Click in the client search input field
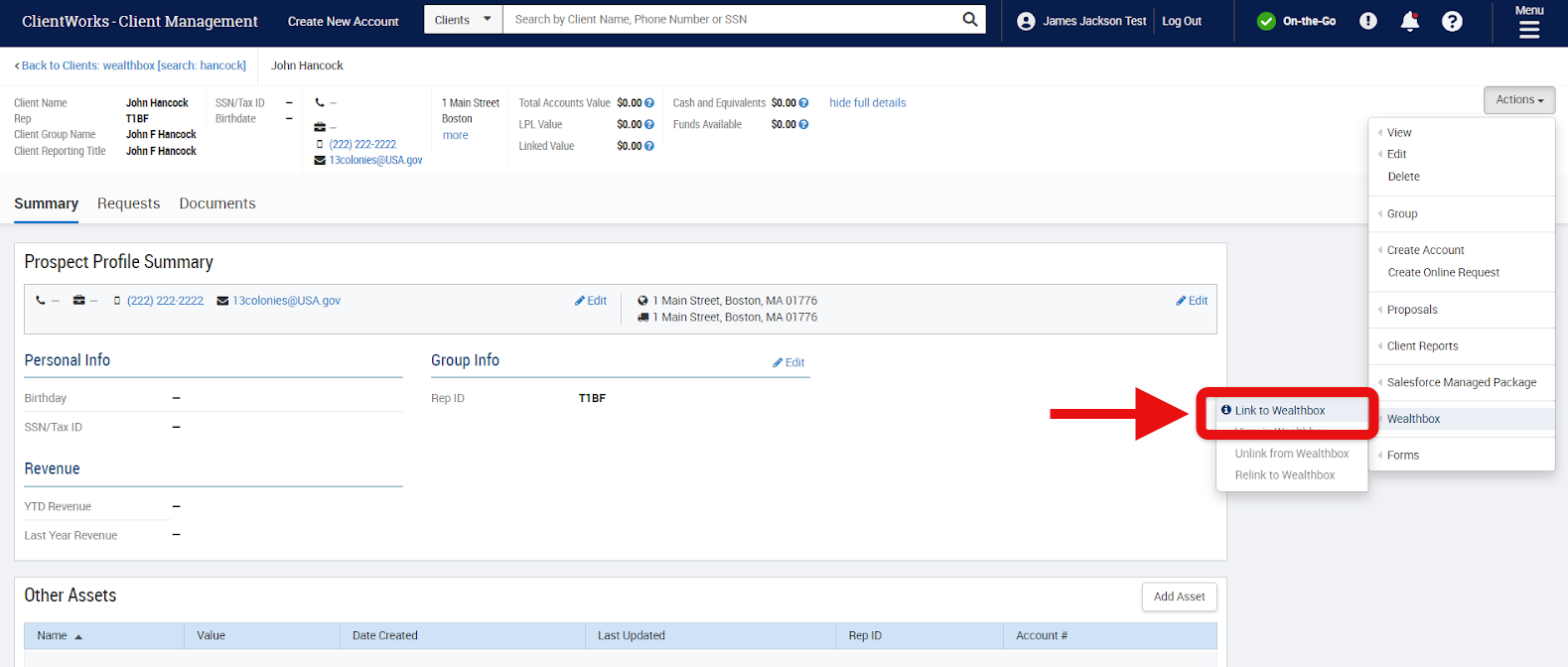Screen dimensions: 1568x667 (x=730, y=20)
